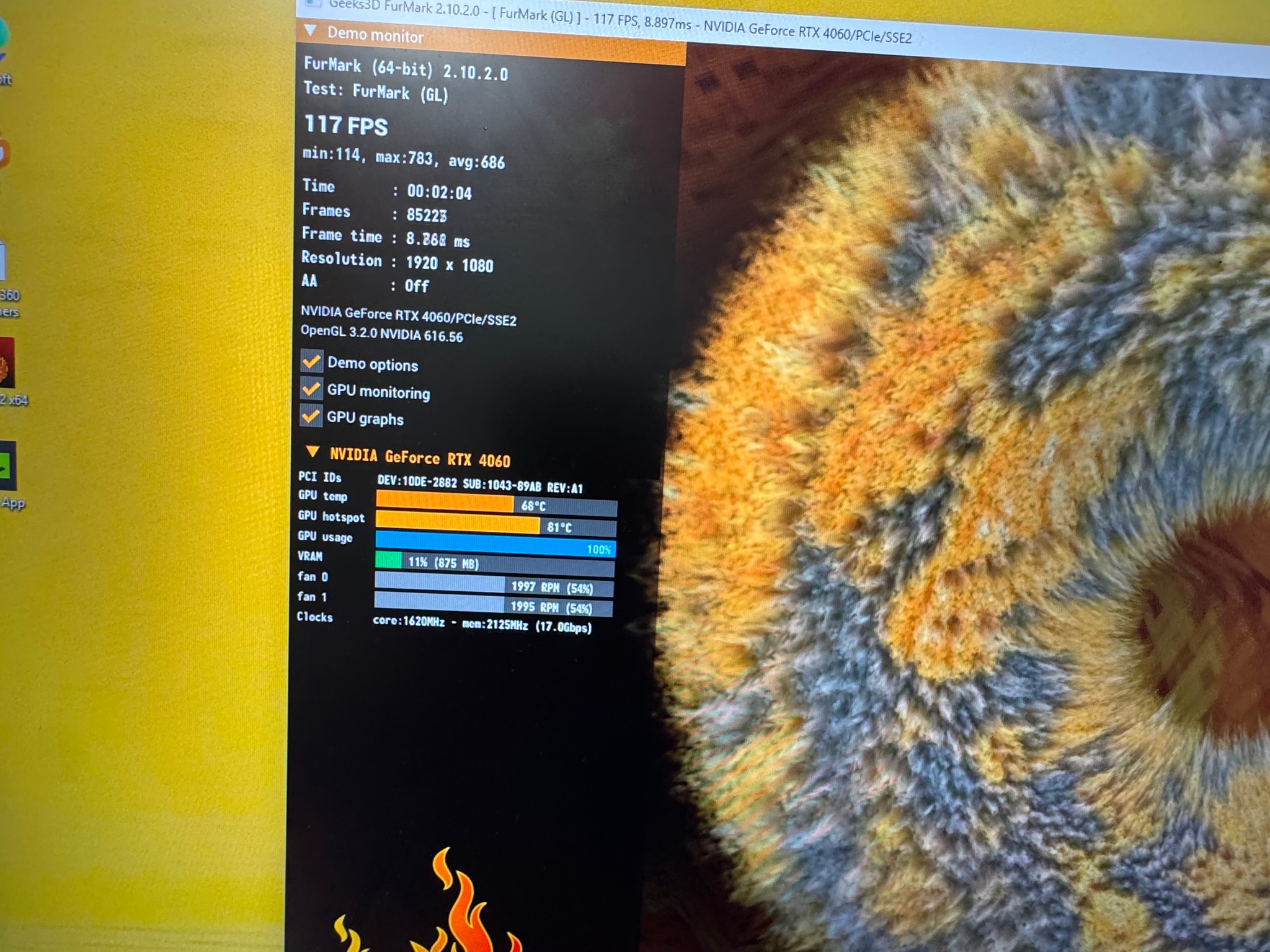Click the Resolution 1920 x 1080 value
This screenshot has height=952, width=1270.
[450, 265]
